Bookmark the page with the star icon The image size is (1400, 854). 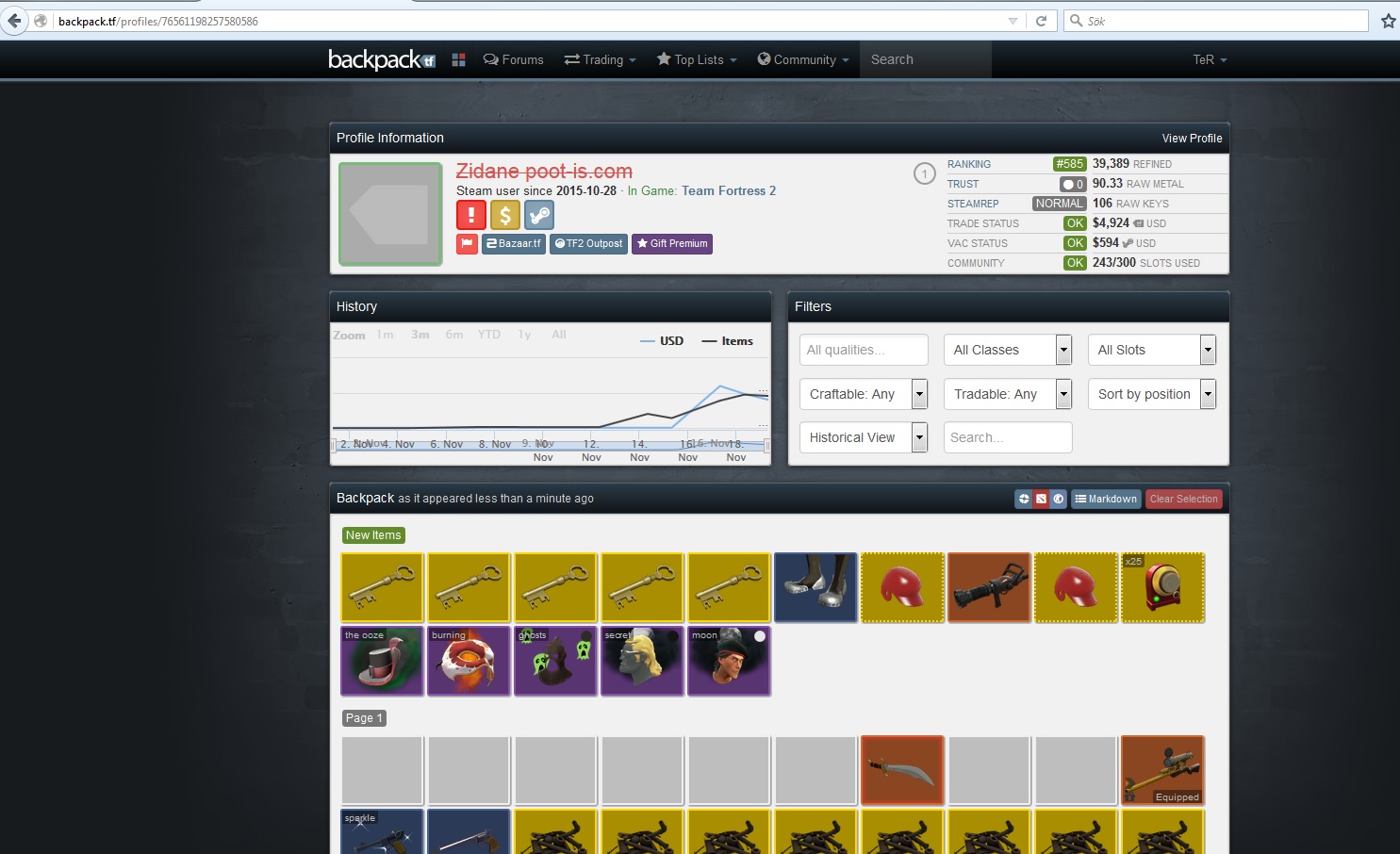click(x=1389, y=21)
